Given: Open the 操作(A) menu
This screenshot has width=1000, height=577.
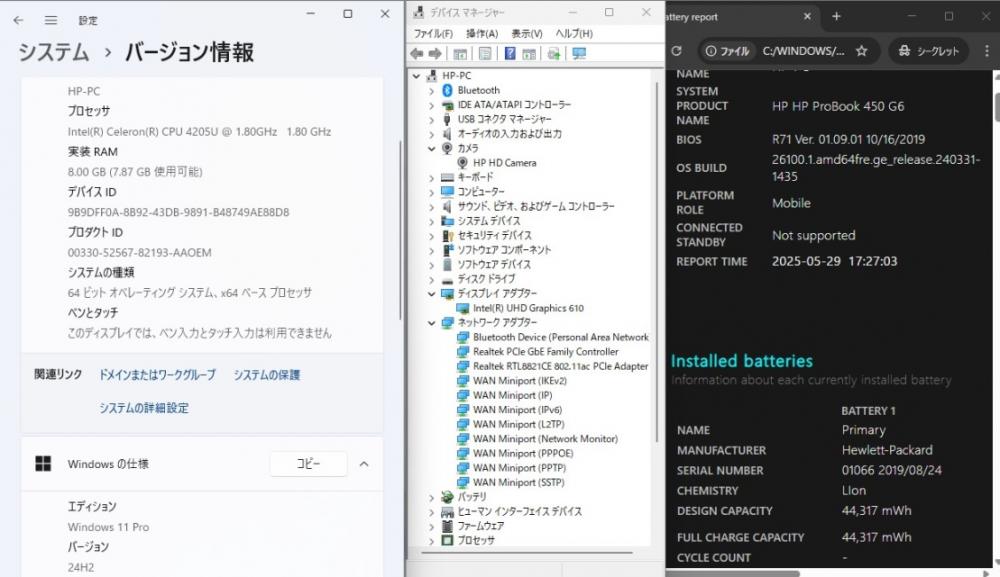Looking at the screenshot, I should (482, 33).
